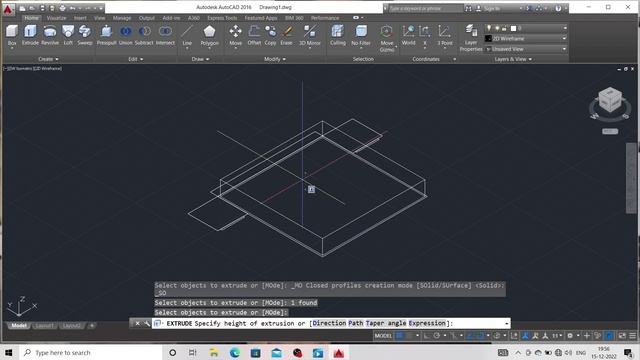Select the Intersect tool
This screenshot has width=640, height=360.
(165, 34)
